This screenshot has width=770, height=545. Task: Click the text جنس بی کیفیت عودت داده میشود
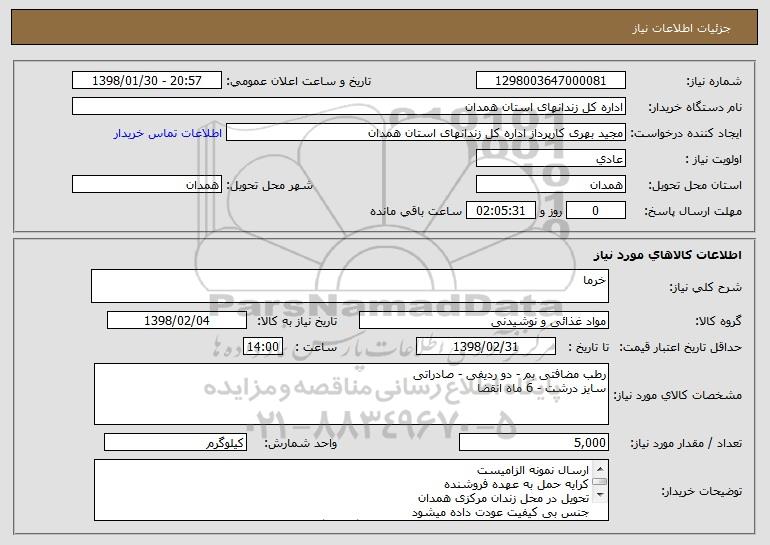point(500,512)
